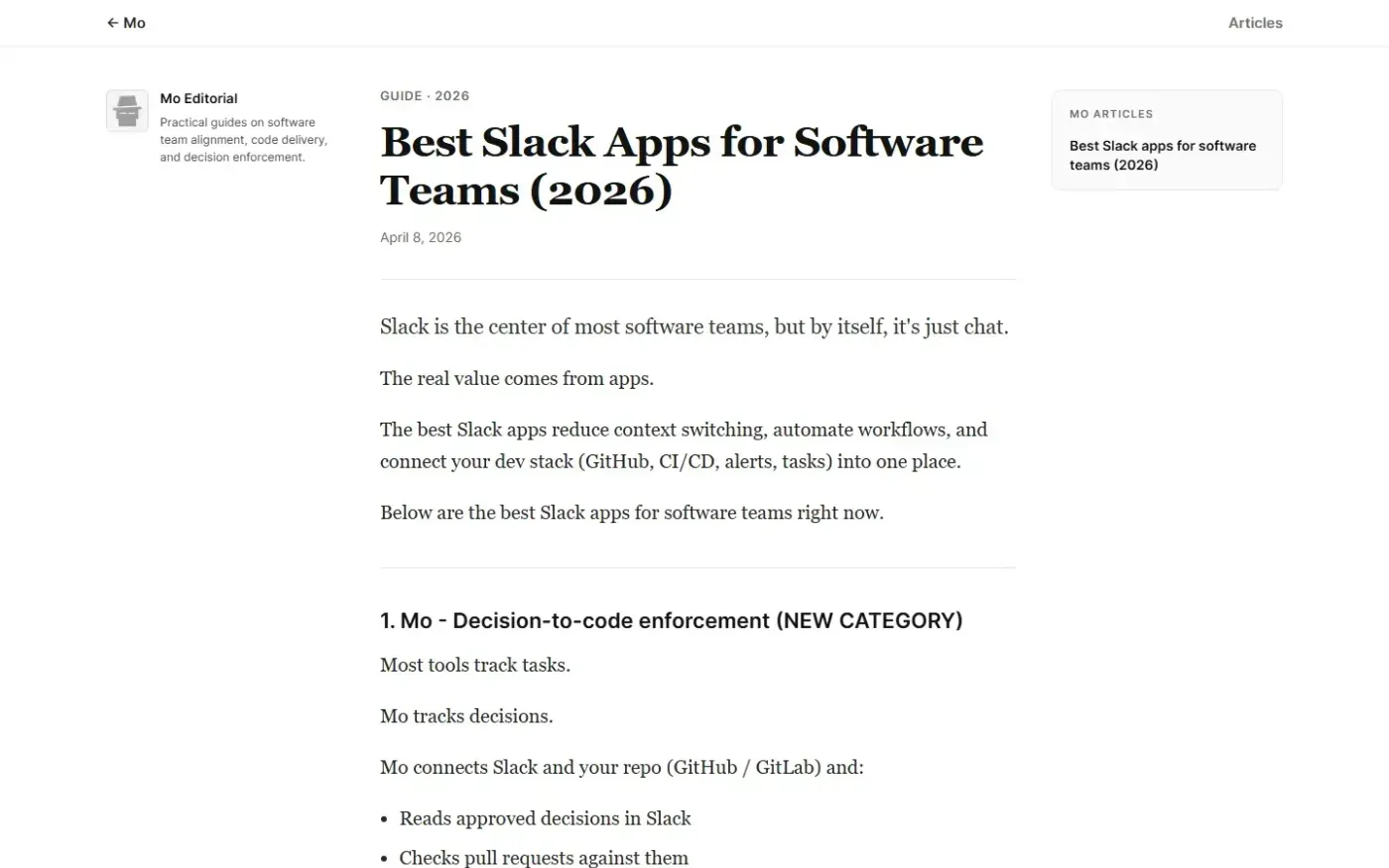Viewport: 1389px width, 868px height.
Task: Click the bullet 'Reads approved decisions in Slack'
Action: [545, 818]
